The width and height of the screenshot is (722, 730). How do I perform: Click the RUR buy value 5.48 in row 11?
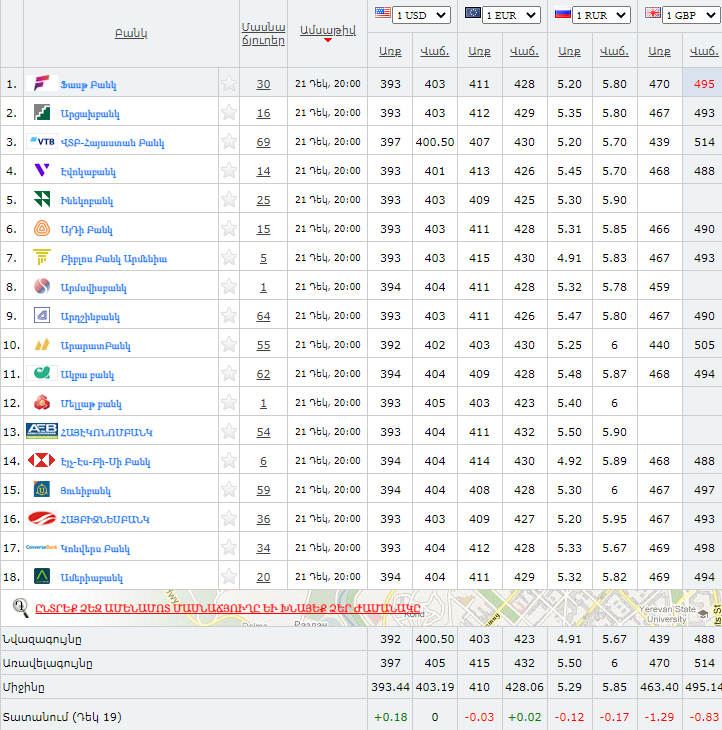tap(569, 374)
